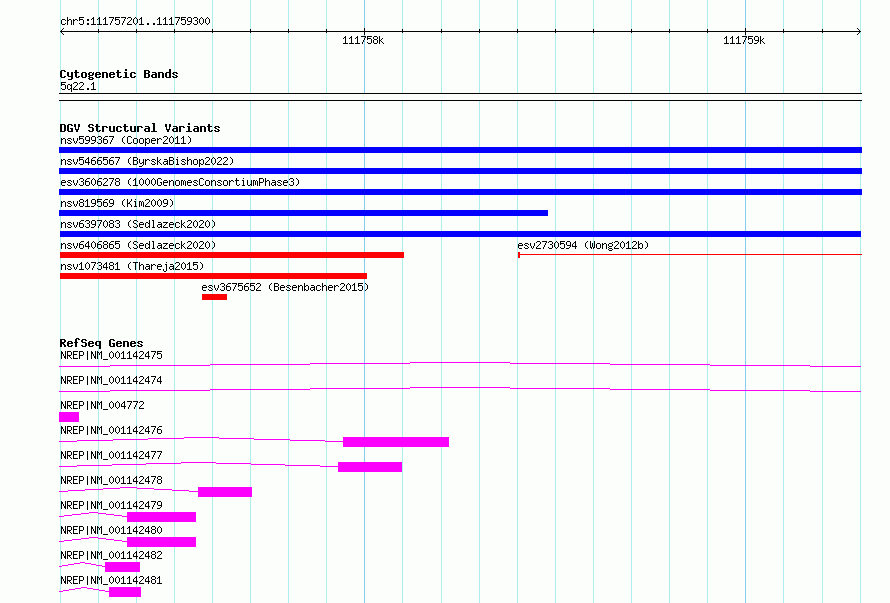This screenshot has height=603, width=890.
Task: Click the NM_001142479 magenta exon block
Action: click(x=162, y=517)
